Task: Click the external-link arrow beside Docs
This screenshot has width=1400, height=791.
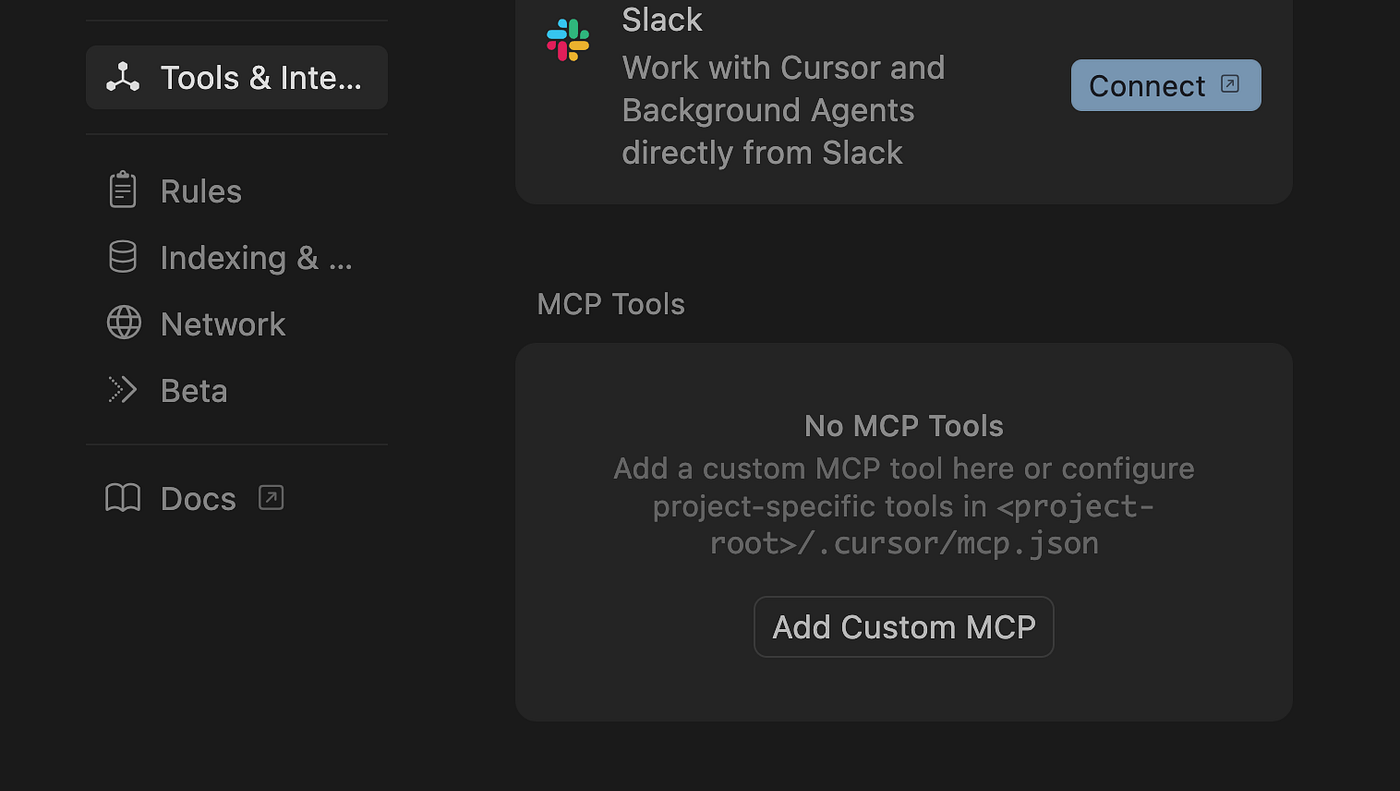Action: point(271,497)
